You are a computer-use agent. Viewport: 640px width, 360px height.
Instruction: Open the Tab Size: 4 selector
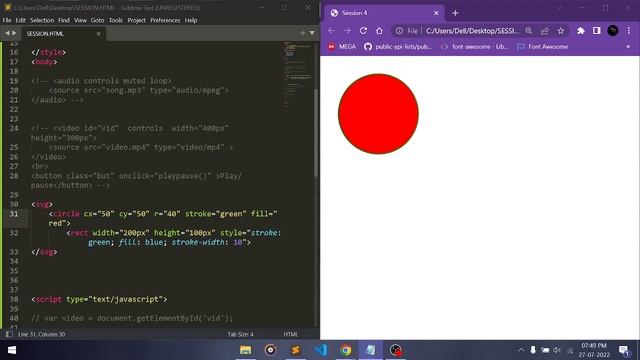point(240,334)
